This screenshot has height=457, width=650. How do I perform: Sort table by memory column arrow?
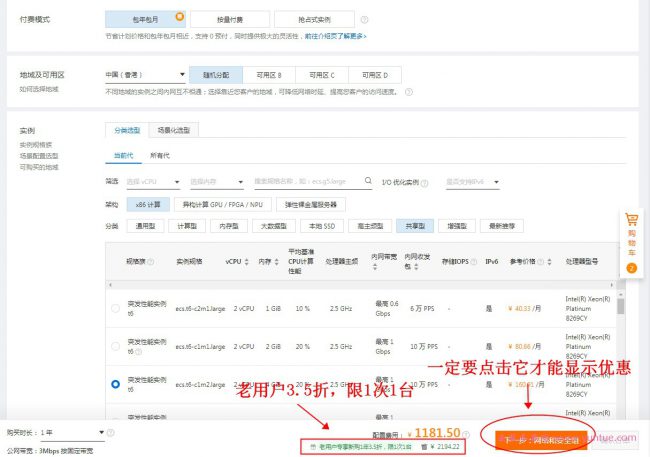coord(276,261)
